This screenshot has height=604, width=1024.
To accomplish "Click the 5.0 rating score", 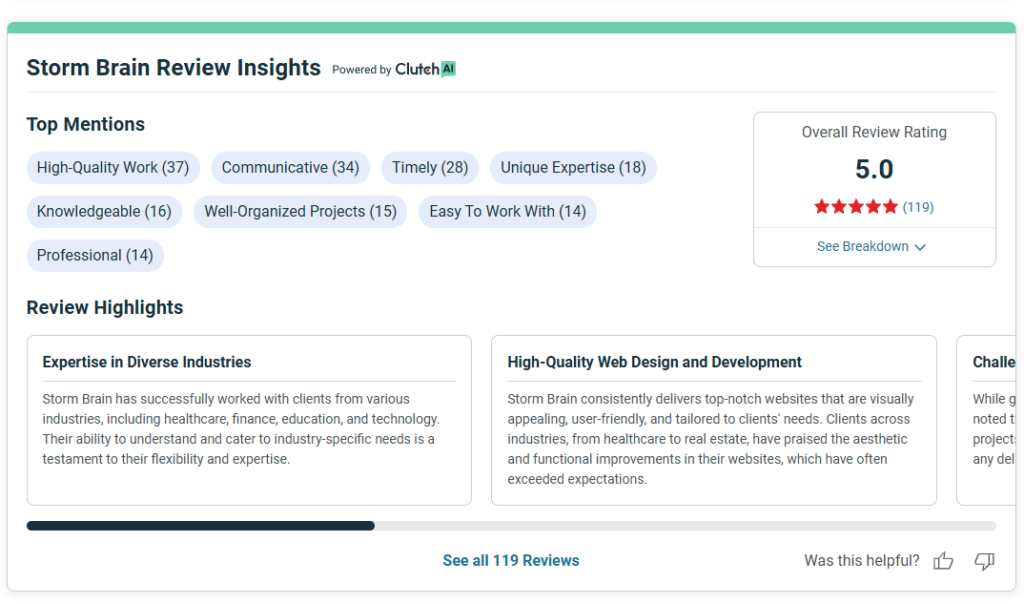I will 874,169.
